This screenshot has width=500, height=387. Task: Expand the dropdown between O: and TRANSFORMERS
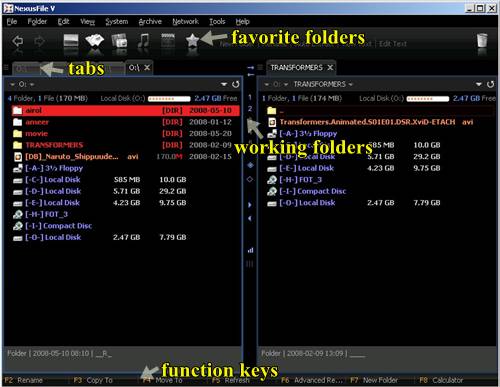[x=286, y=85]
